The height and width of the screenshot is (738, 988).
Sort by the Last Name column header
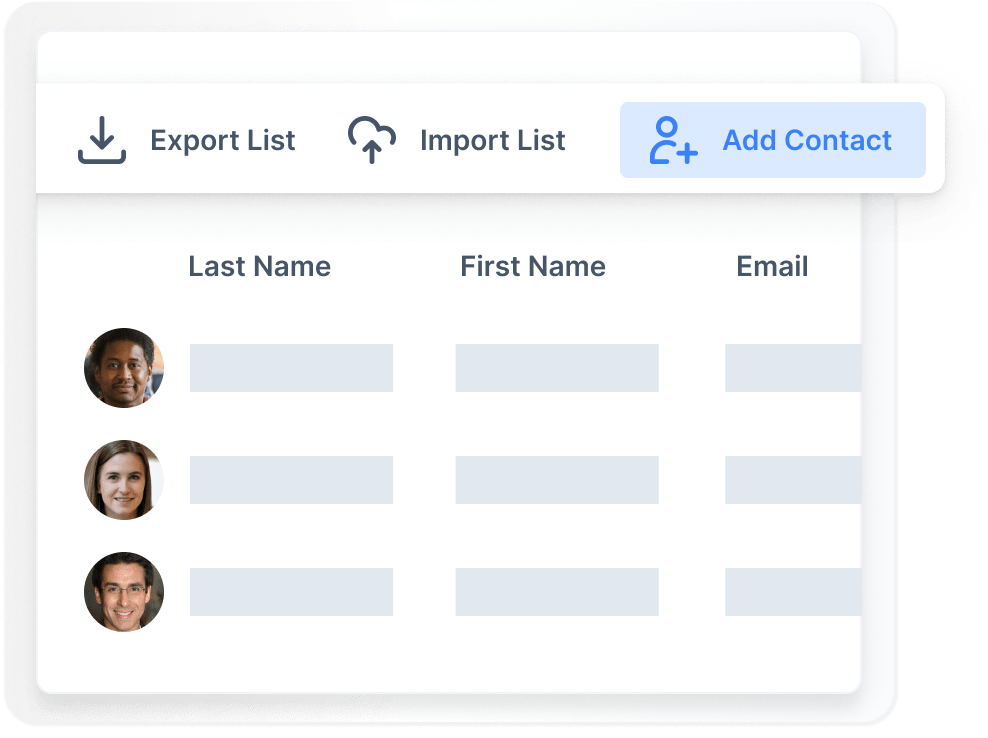259,266
